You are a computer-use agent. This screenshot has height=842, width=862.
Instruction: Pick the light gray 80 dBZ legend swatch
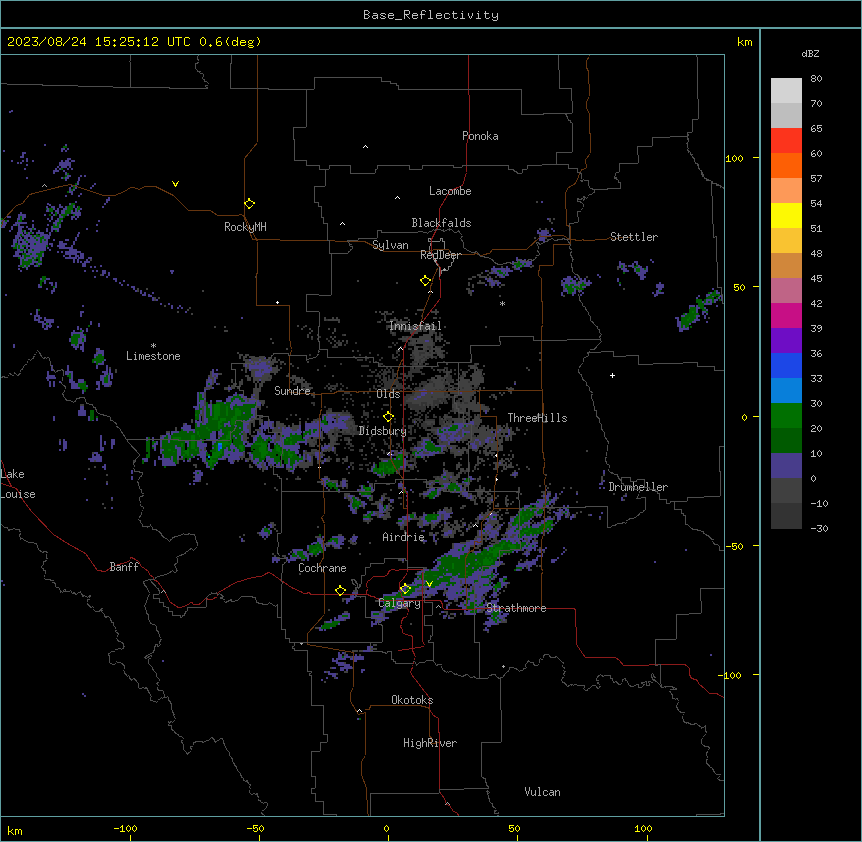tap(786, 91)
